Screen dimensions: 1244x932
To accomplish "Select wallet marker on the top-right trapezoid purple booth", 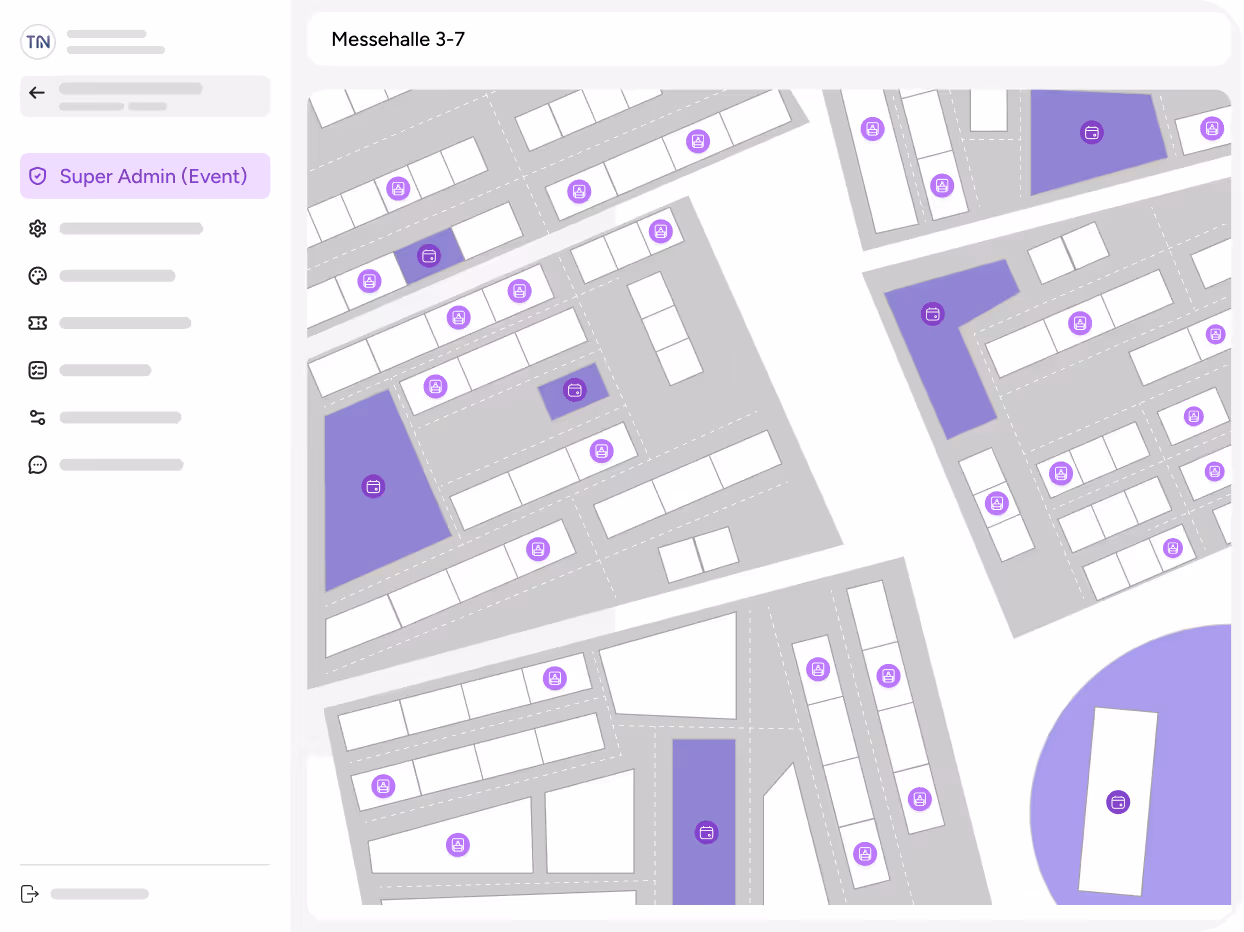I will [1092, 132].
